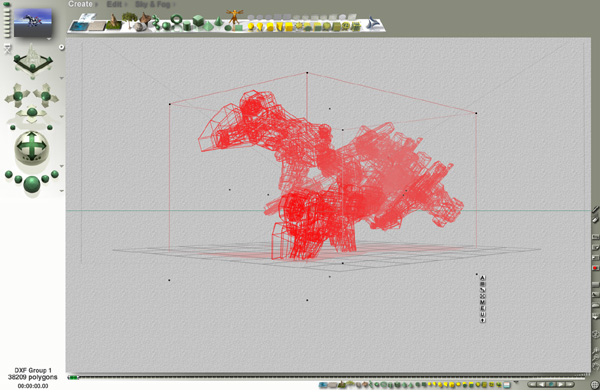Viewport: 600px width, 390px height.
Task: Switch to the Create palette
Action: tap(80, 4)
